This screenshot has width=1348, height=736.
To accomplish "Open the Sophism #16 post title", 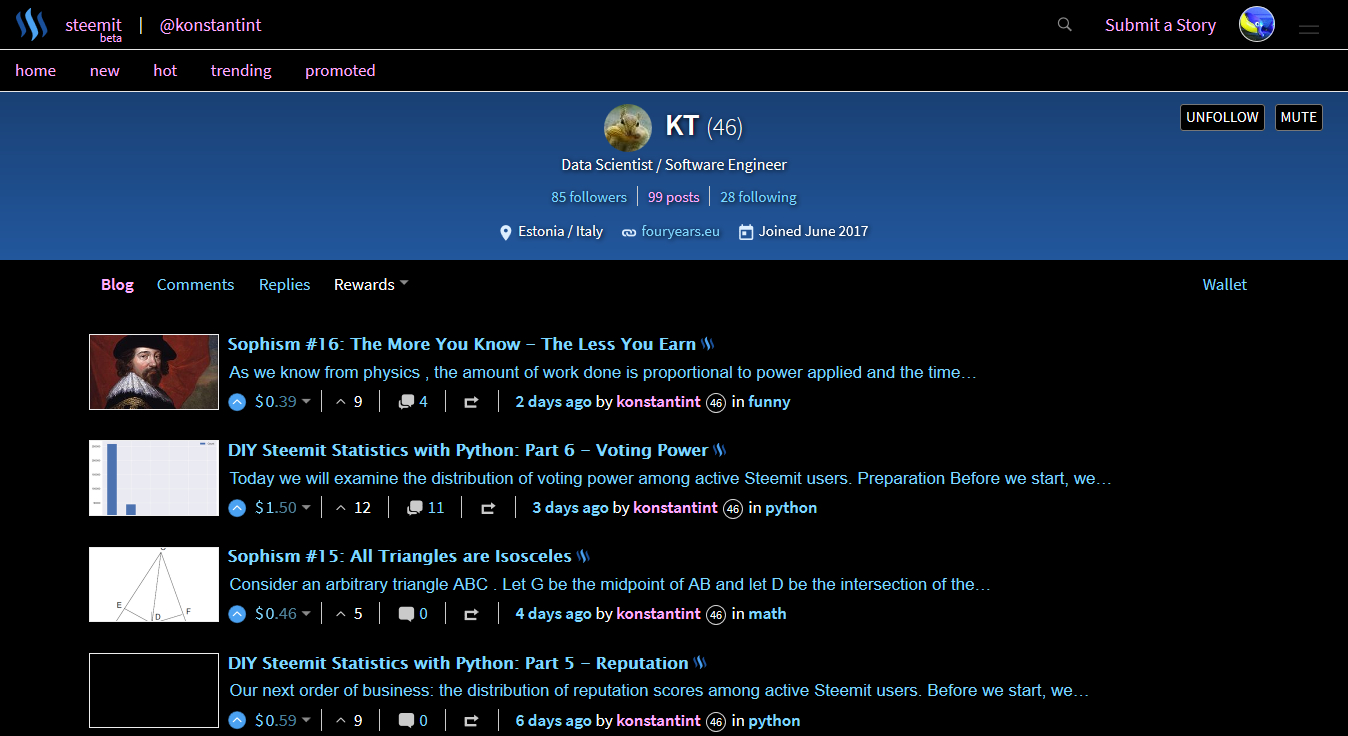I will click(x=461, y=344).
